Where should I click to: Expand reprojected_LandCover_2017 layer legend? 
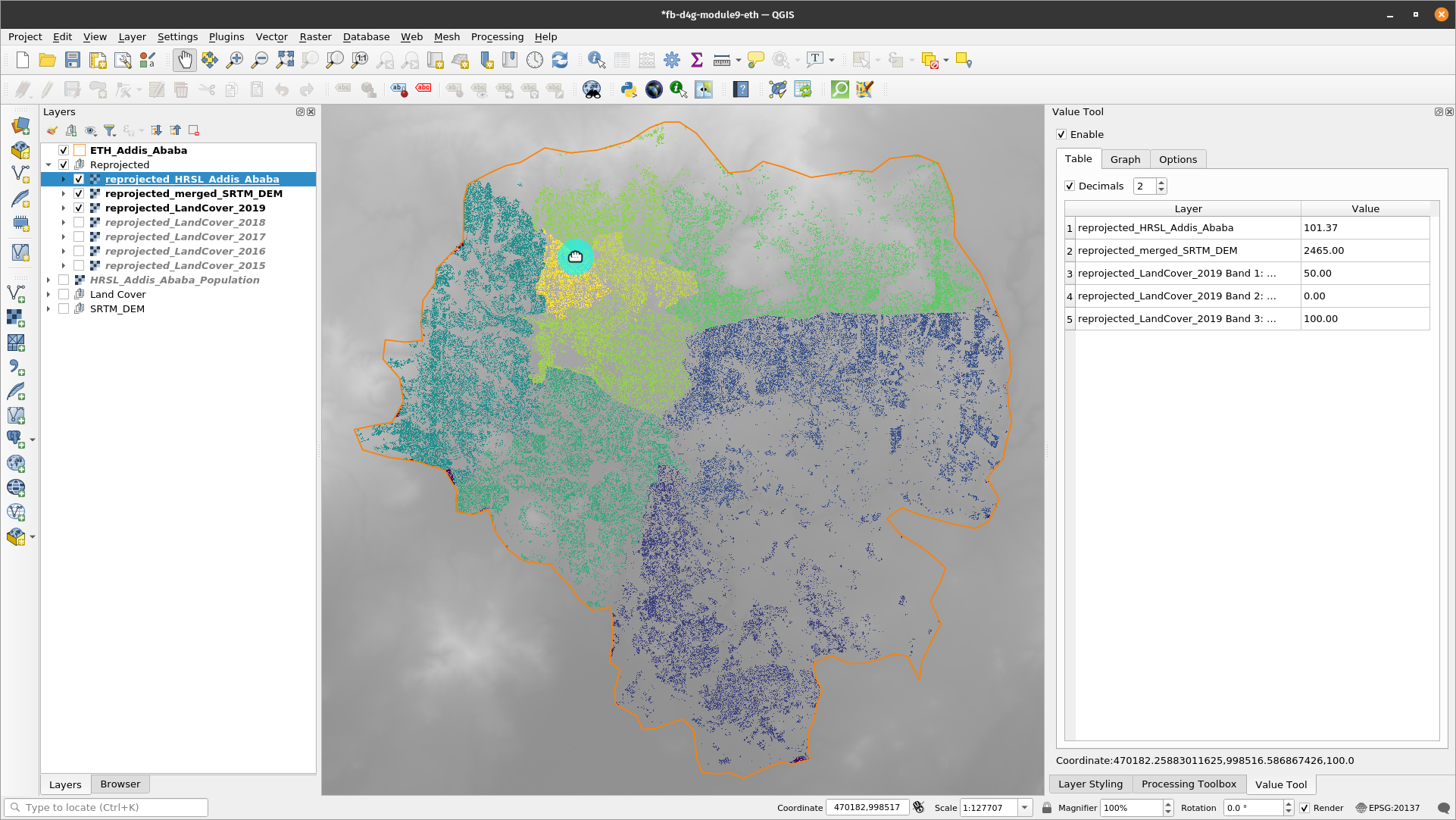tap(64, 236)
